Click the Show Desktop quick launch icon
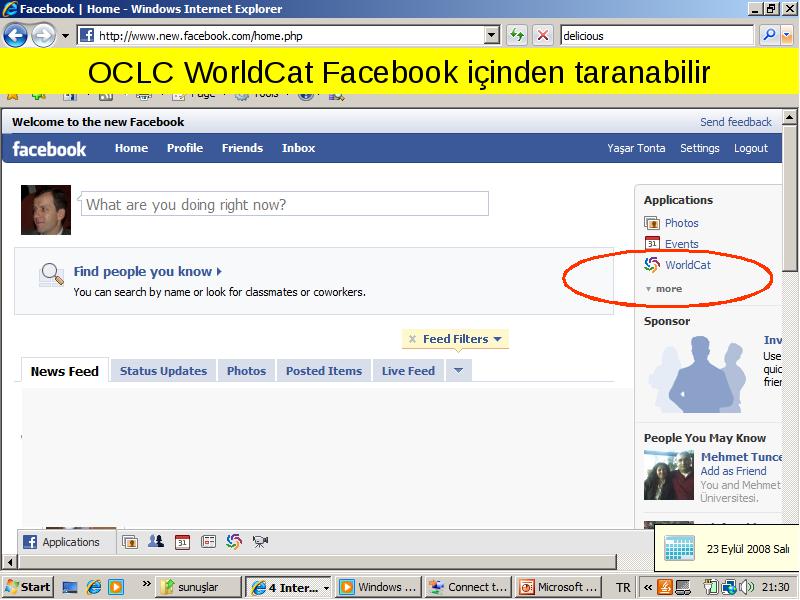Screen dimensions: 800x600 coord(70,587)
